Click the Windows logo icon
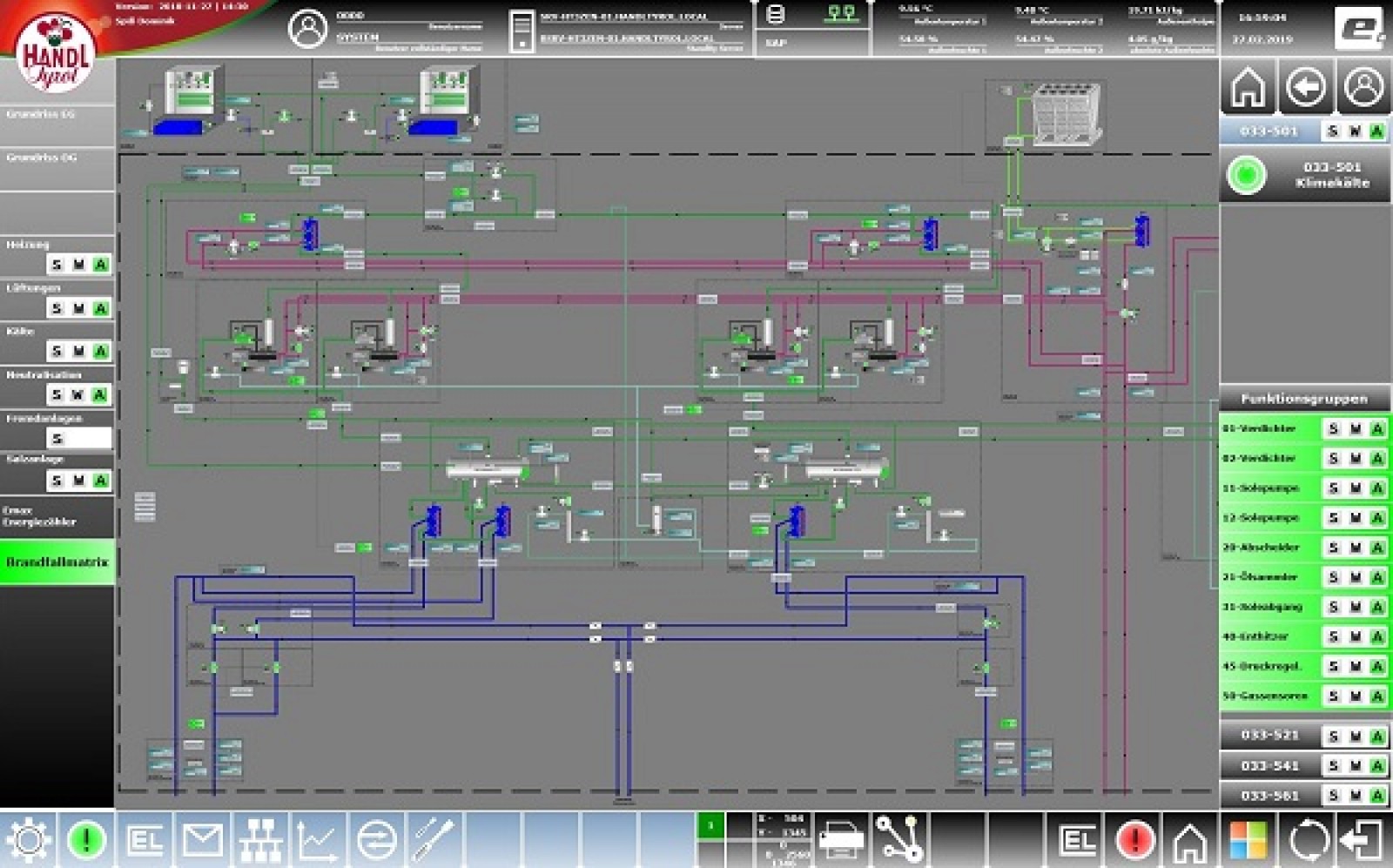 pos(1248,840)
